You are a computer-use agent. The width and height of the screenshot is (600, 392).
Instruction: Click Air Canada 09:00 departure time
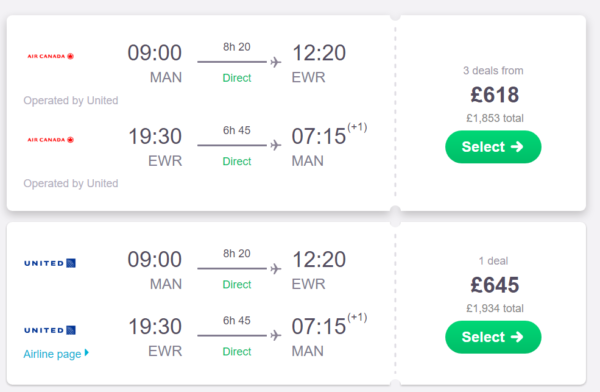(155, 53)
